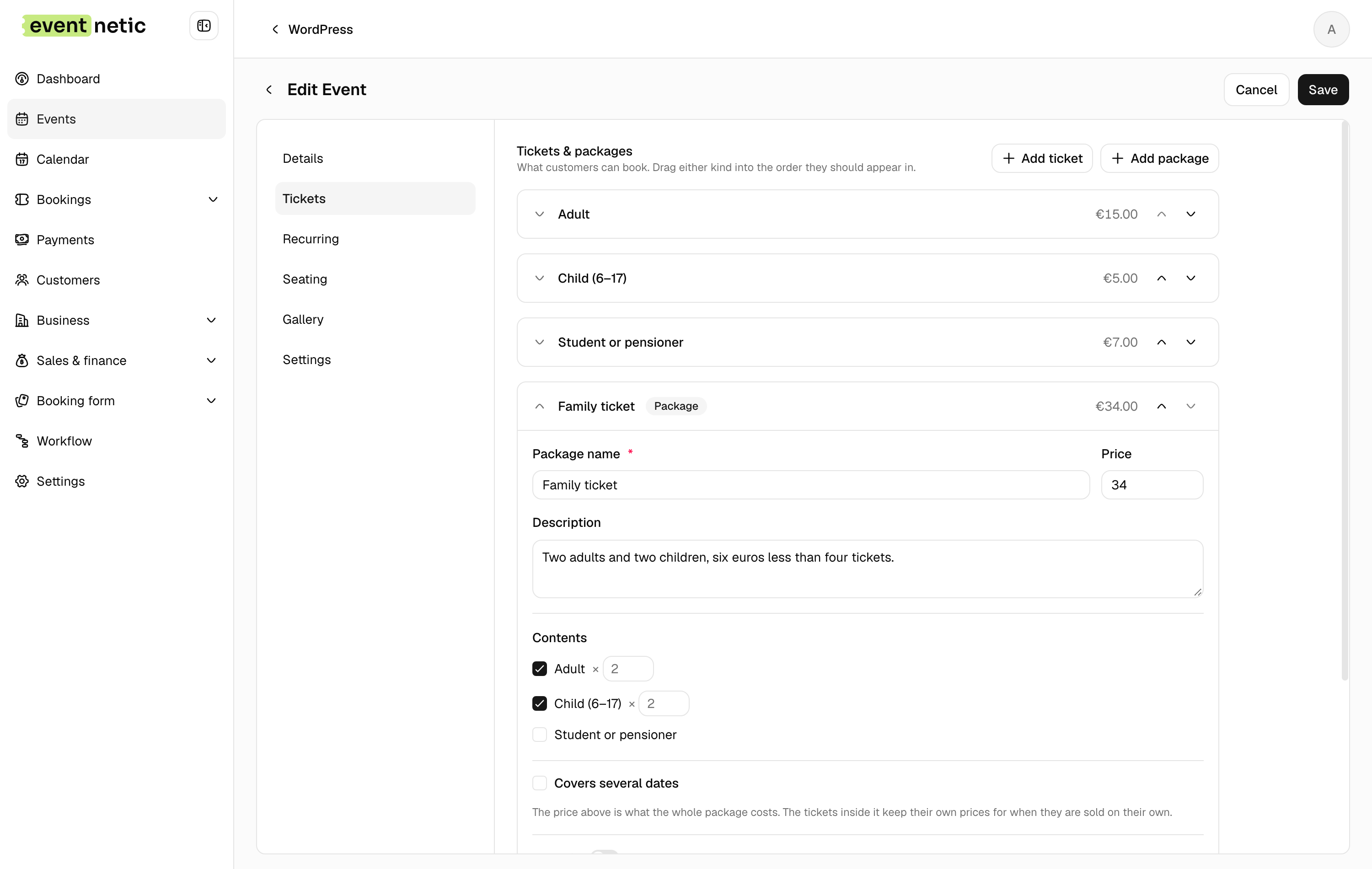Click the Package name input field

[x=810, y=484]
